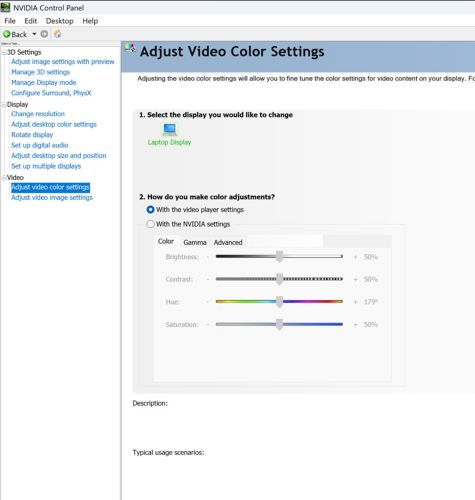This screenshot has width=475, height=500.
Task: Collapse the 3D Settings tree node
Action: (4, 52)
